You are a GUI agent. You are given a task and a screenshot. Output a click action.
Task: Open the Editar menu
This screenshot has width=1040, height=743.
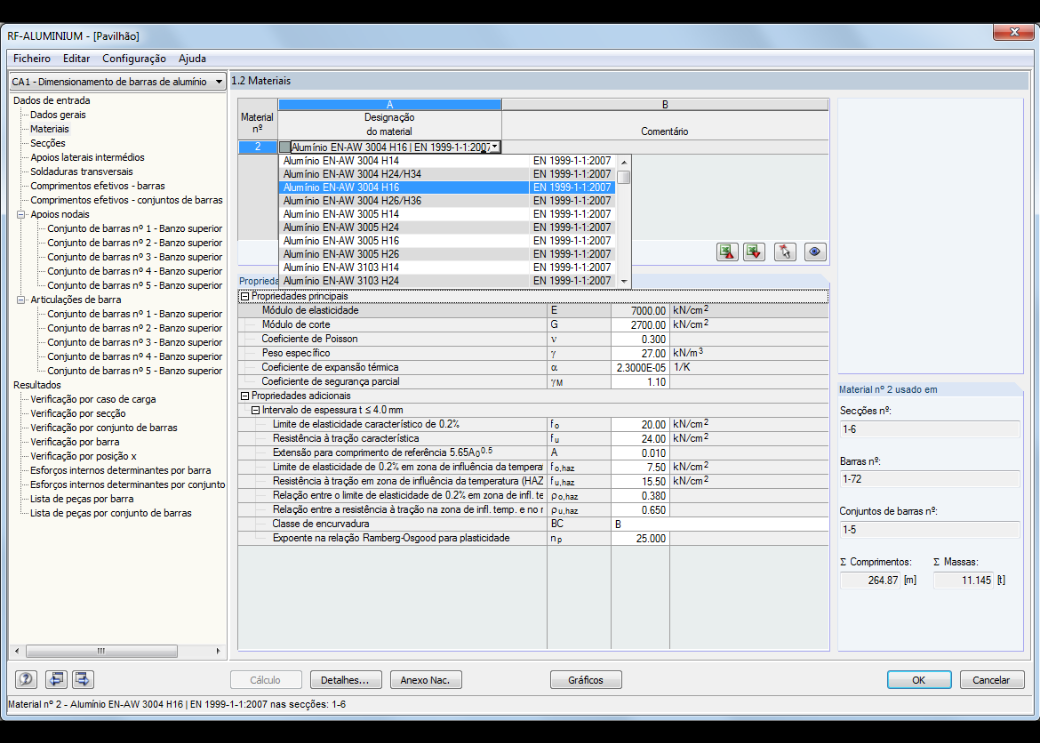tap(76, 58)
